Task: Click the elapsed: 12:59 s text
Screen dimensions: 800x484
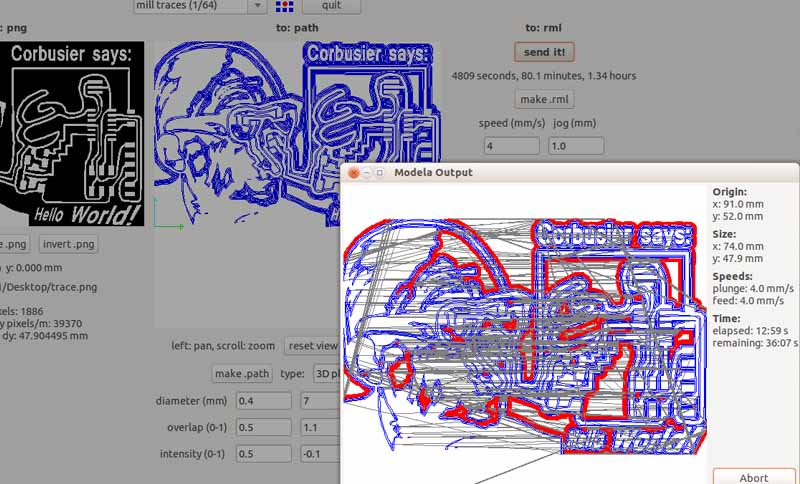Action: [750, 331]
